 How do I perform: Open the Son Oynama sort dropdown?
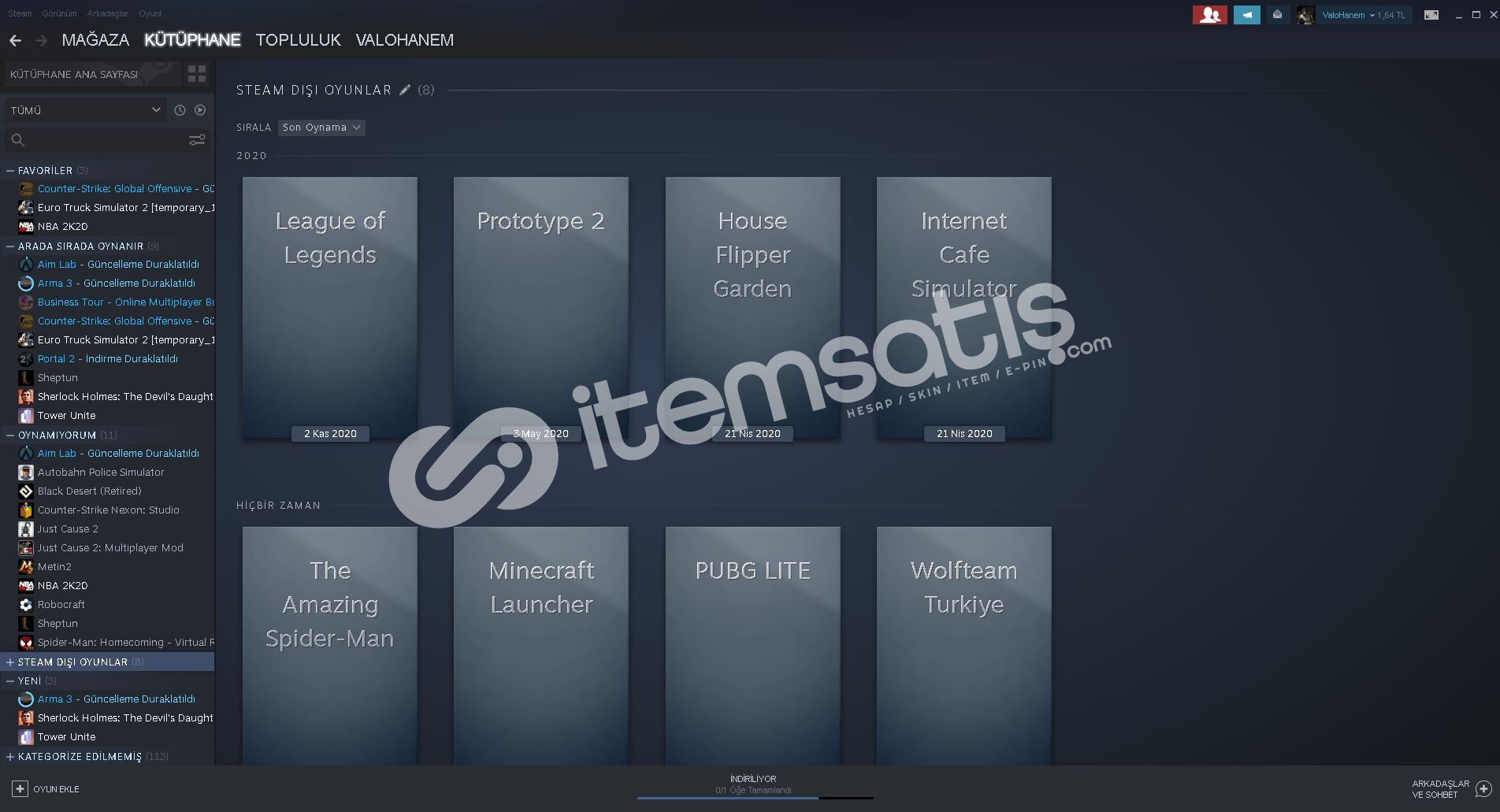coord(321,128)
